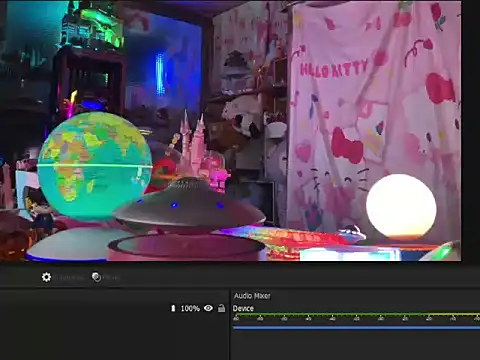Click the Device audio source label
480x360 pixels.
tap(243, 308)
